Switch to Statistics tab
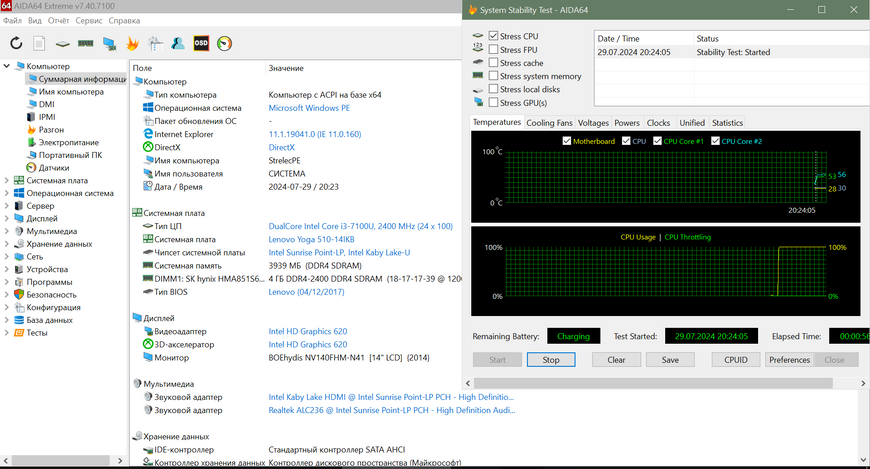The image size is (870, 469). [x=727, y=123]
